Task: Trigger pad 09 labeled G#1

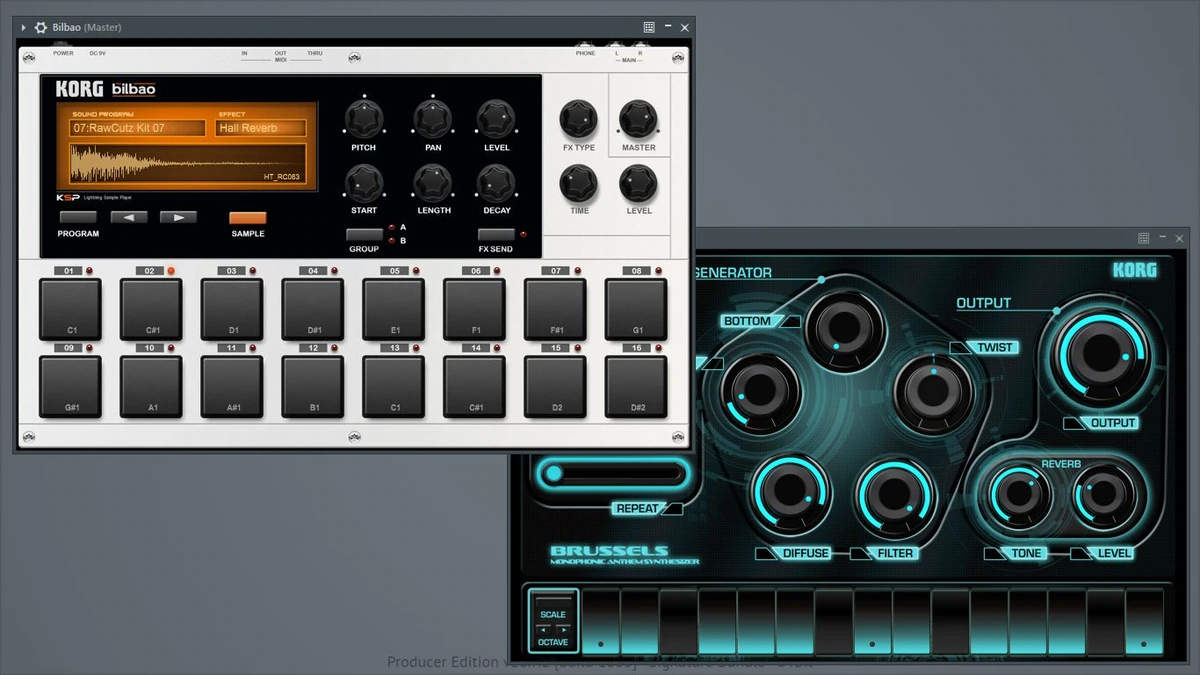Action: [x=70, y=386]
